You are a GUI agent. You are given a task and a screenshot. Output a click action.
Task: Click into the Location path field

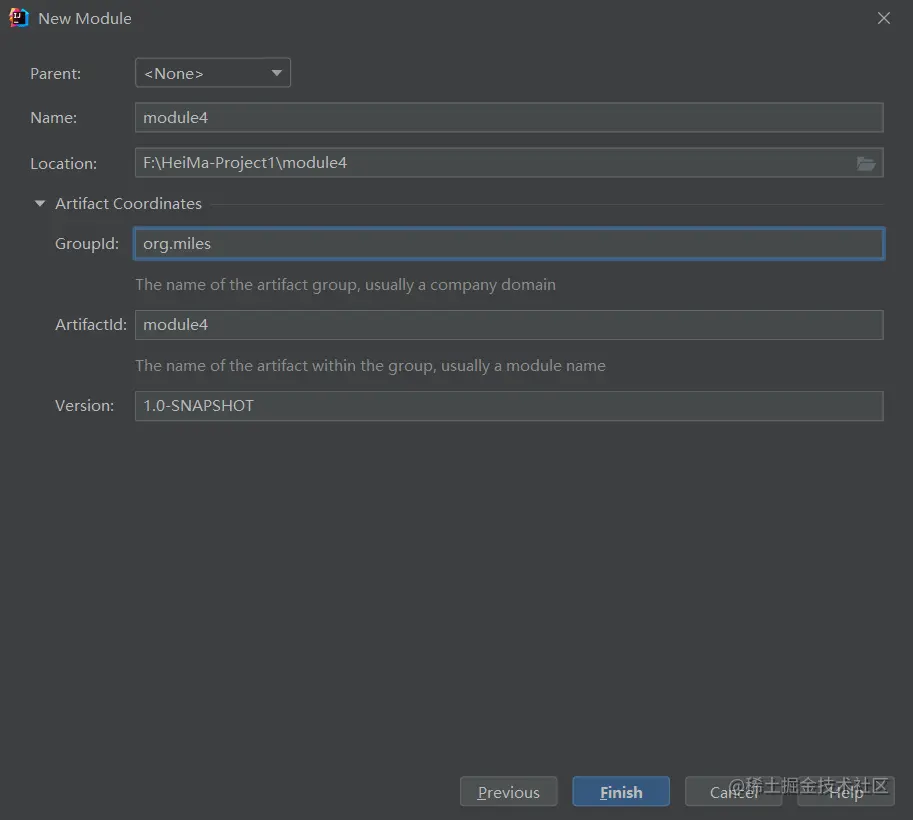pyautogui.click(x=490, y=163)
